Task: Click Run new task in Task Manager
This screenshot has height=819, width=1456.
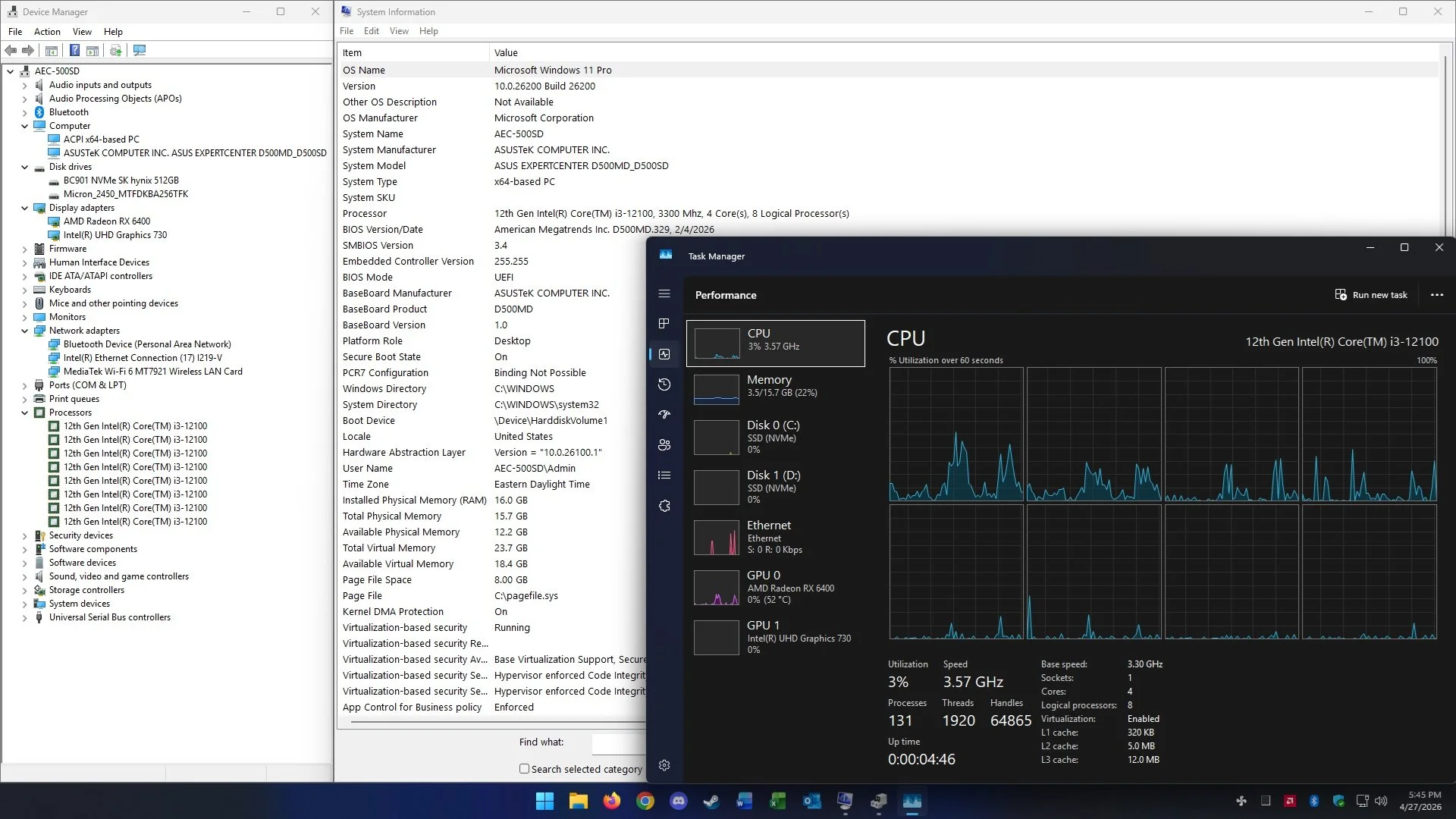Action: (1371, 295)
